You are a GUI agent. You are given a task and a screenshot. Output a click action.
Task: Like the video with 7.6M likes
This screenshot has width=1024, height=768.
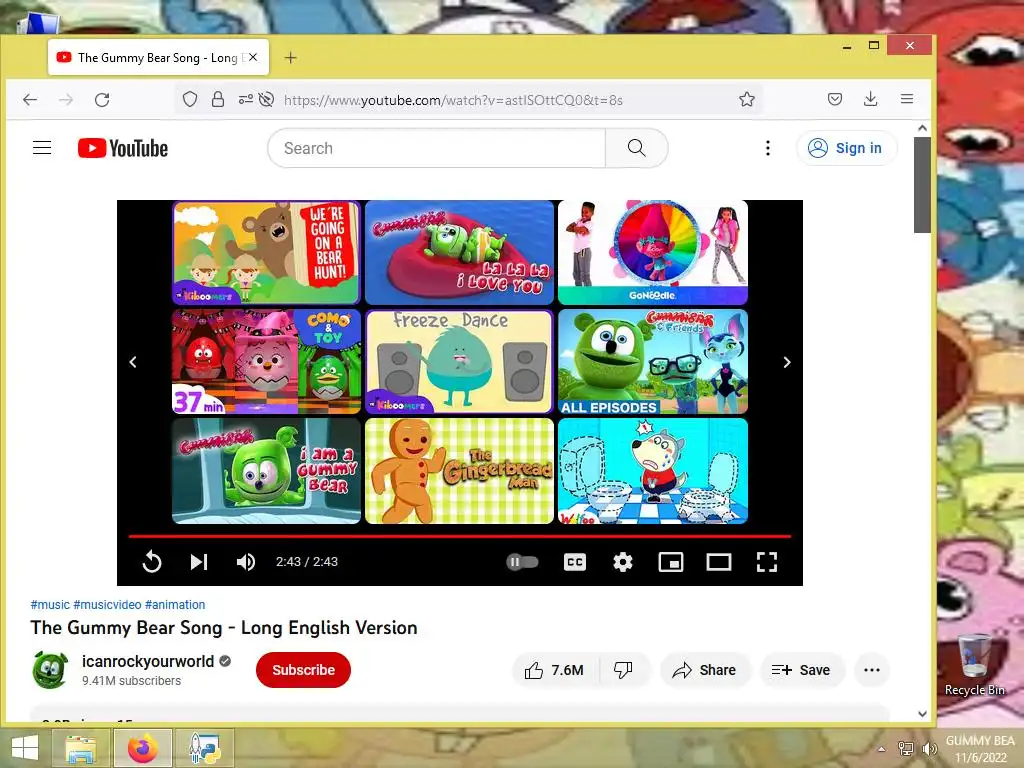(x=554, y=670)
